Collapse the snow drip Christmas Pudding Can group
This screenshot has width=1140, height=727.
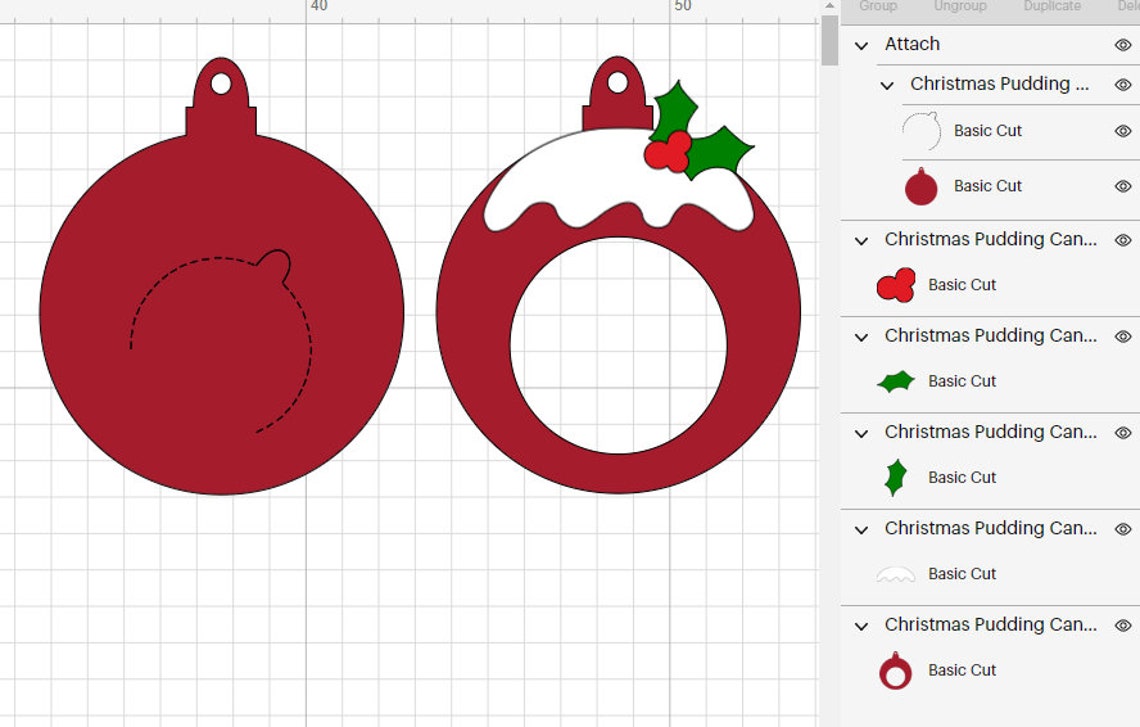861,530
